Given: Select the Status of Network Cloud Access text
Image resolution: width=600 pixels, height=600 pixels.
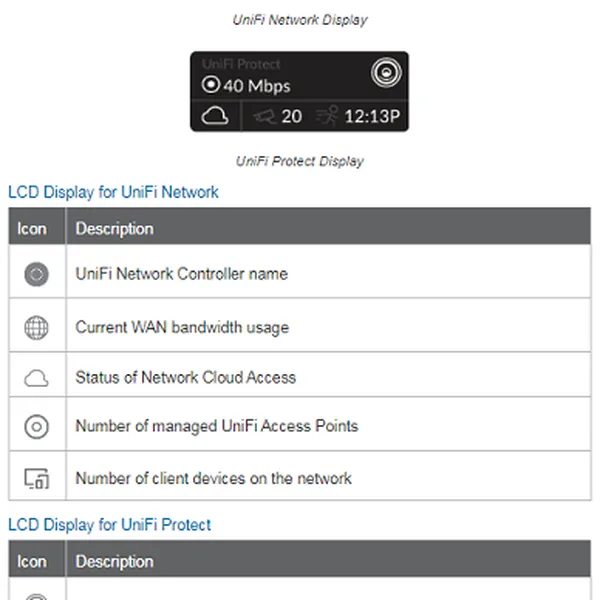Looking at the screenshot, I should click(x=185, y=378).
